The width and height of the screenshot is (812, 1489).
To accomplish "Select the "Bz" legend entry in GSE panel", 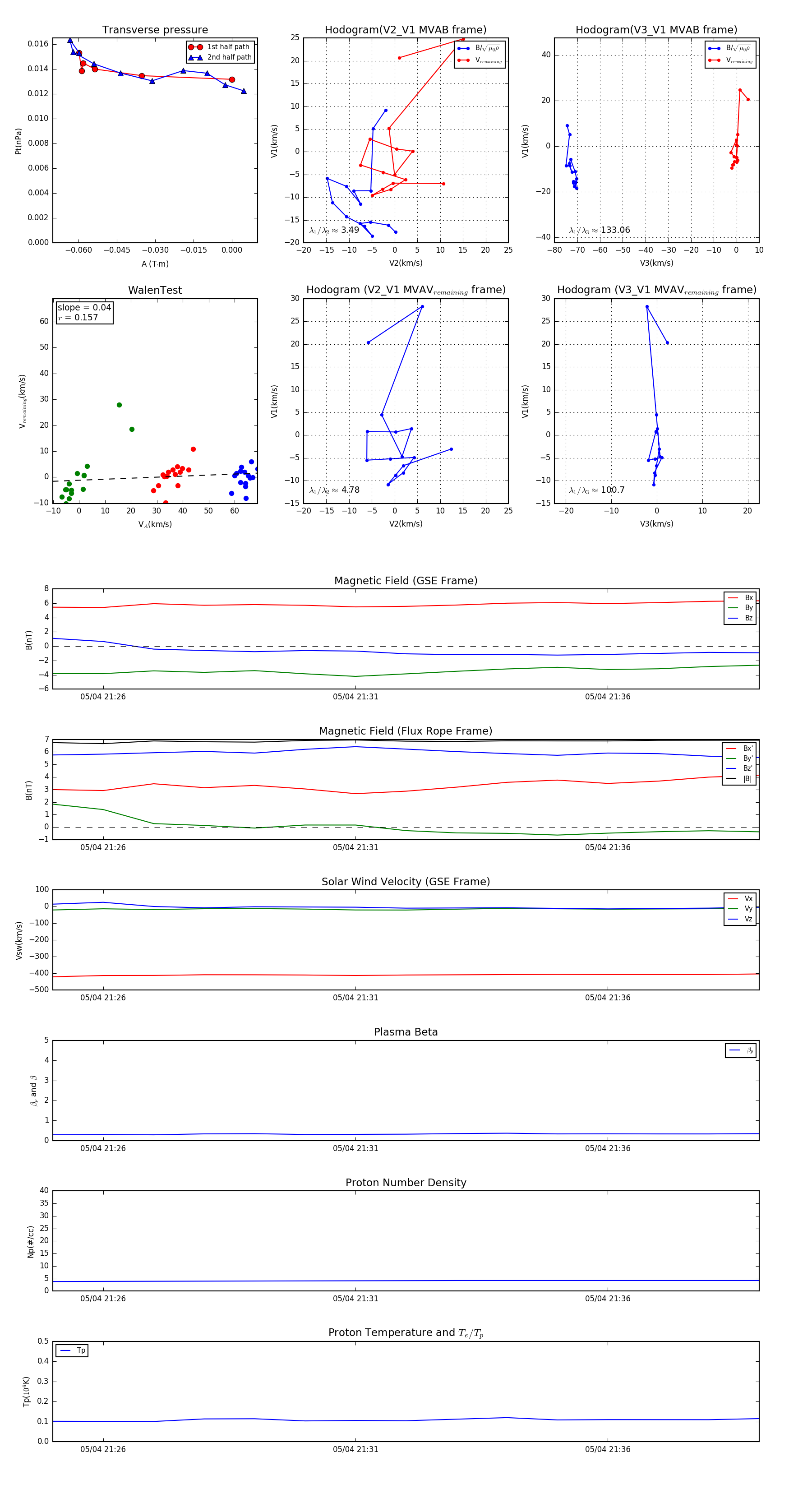I will pos(740,618).
